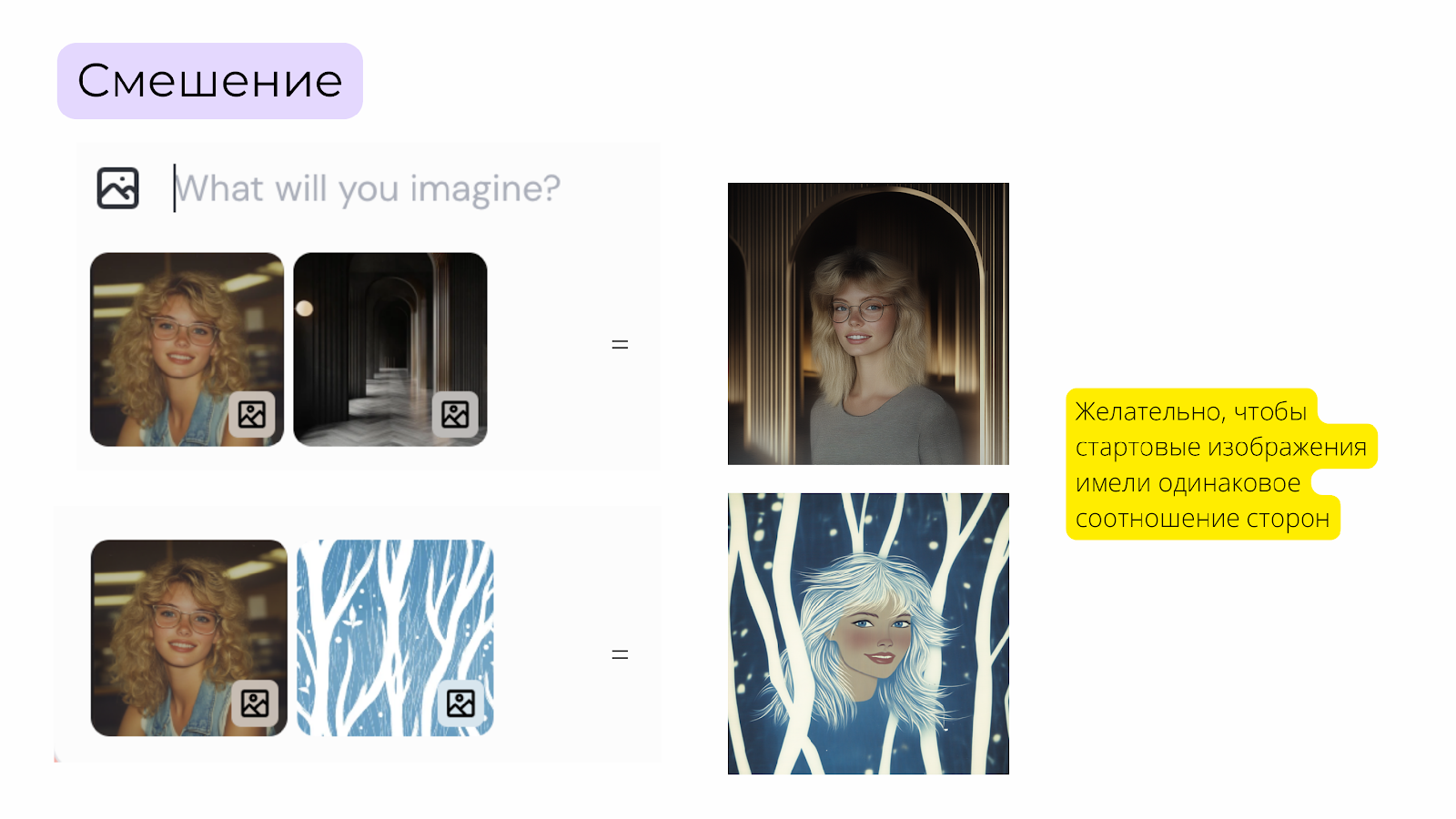Click the add image icon beside the prompt
This screenshot has width=1456, height=819.
[118, 188]
